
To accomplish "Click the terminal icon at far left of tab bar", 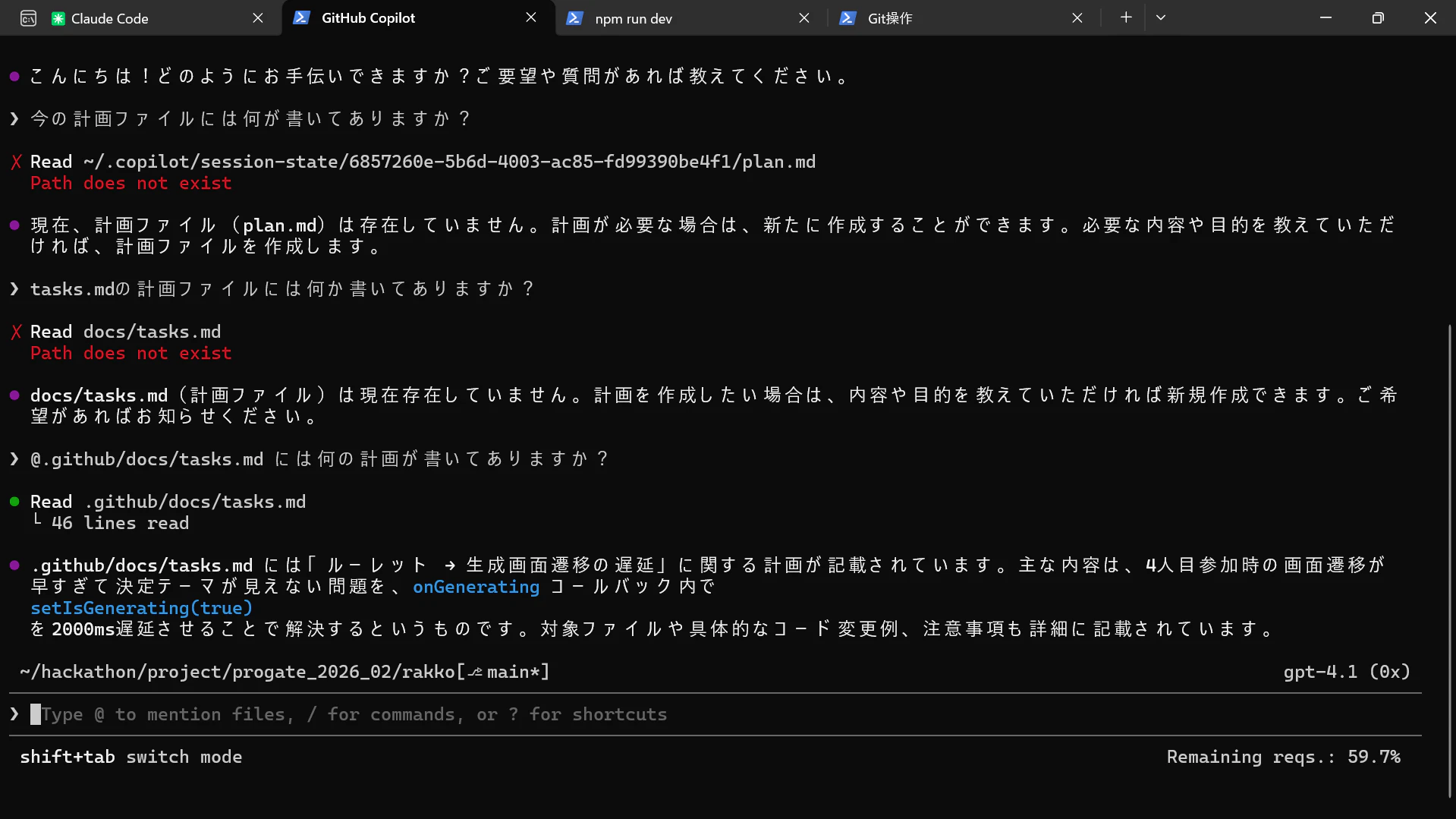I will [x=28, y=18].
